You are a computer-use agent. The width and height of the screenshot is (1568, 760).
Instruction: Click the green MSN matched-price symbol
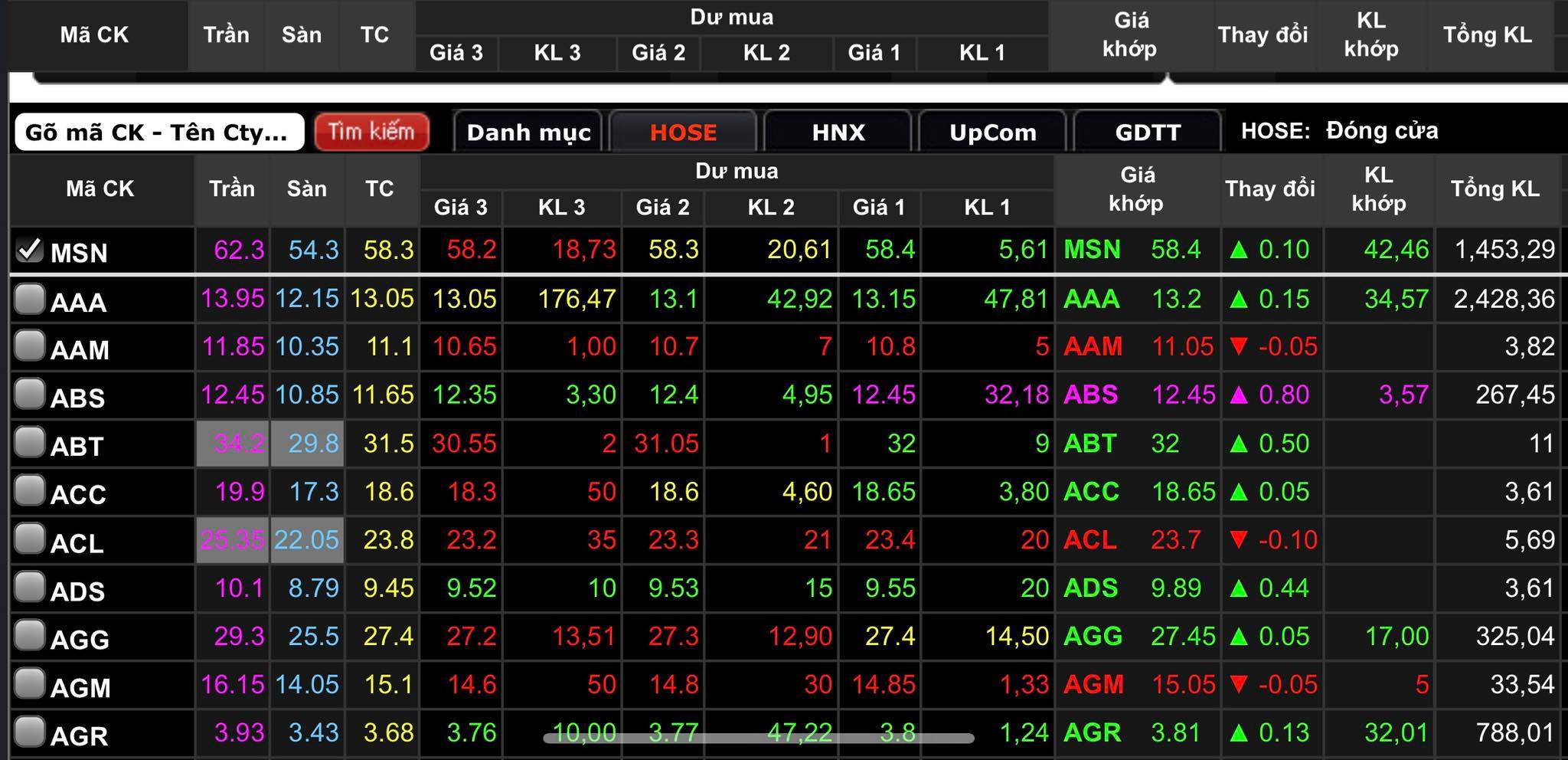tap(1093, 250)
